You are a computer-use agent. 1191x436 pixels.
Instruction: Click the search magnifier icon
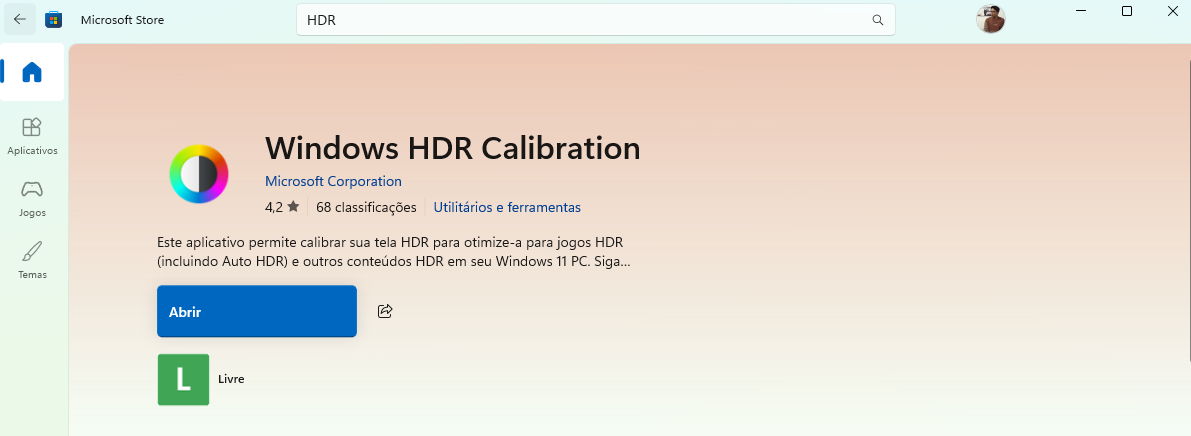(x=877, y=21)
